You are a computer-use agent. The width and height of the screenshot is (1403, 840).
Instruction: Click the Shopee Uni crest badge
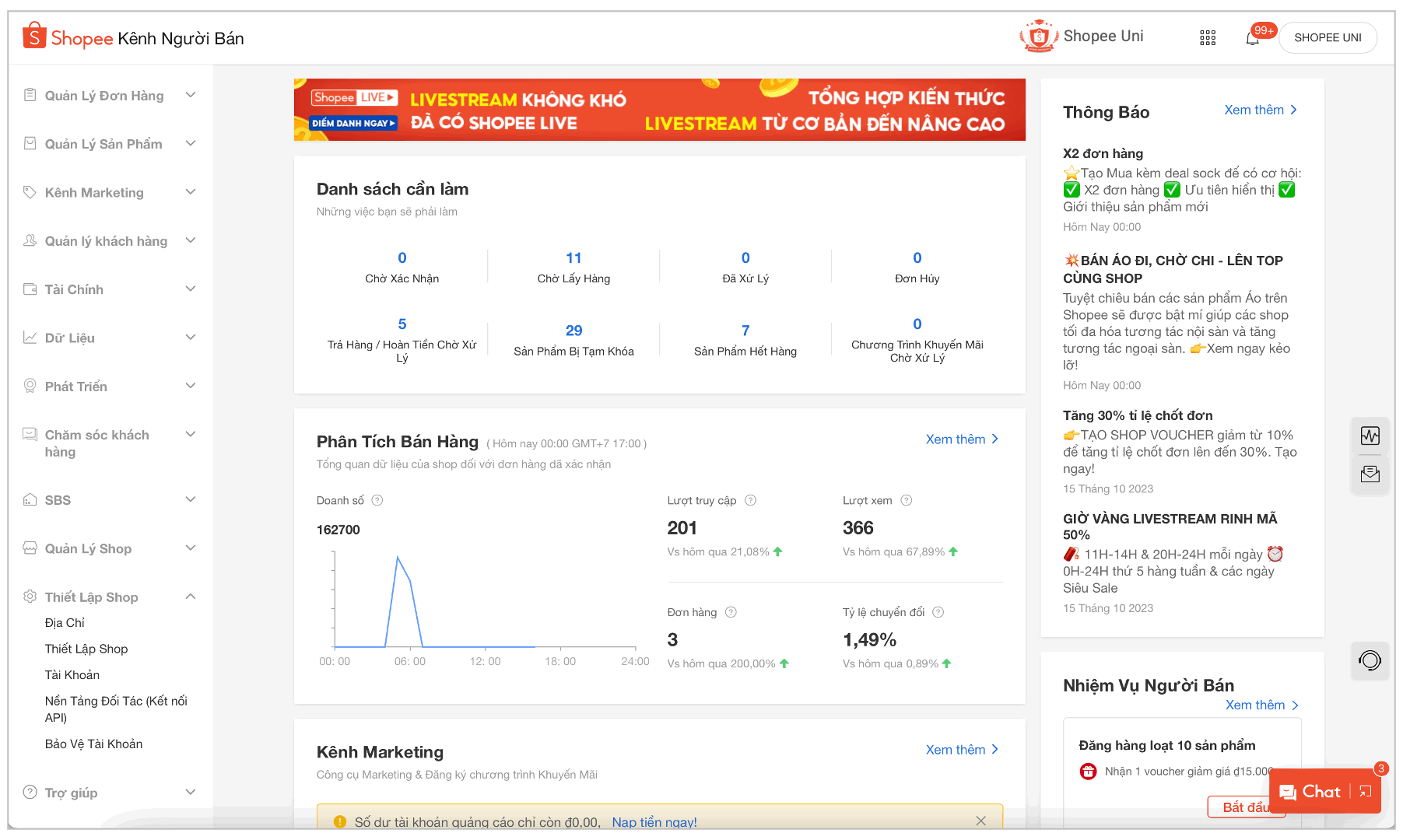tap(1039, 35)
